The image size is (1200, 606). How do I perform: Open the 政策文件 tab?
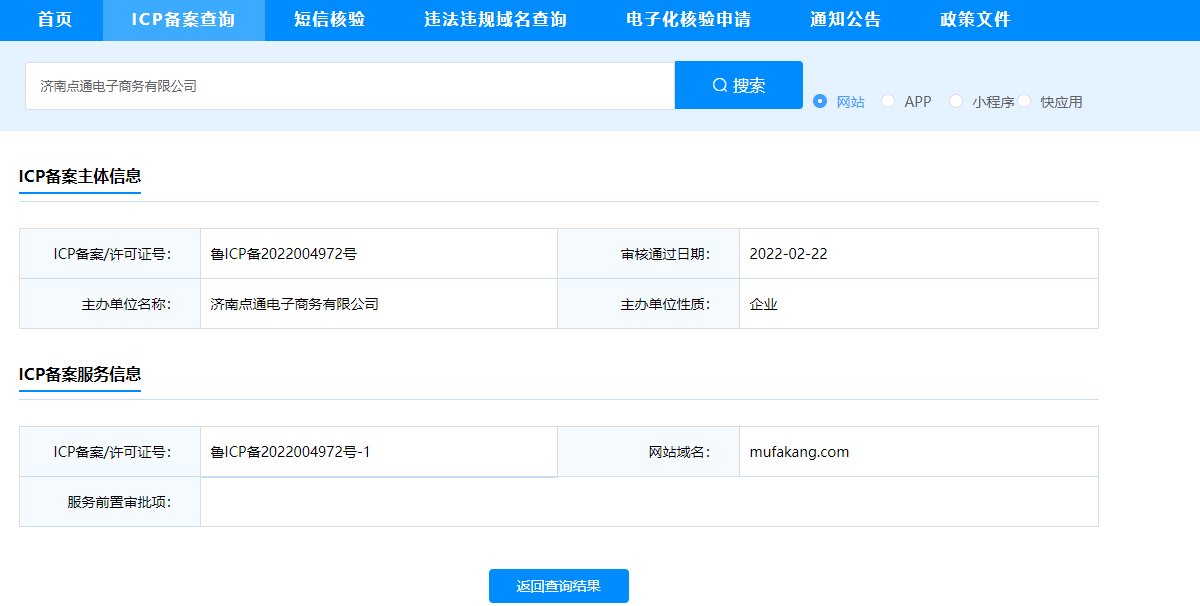975,20
